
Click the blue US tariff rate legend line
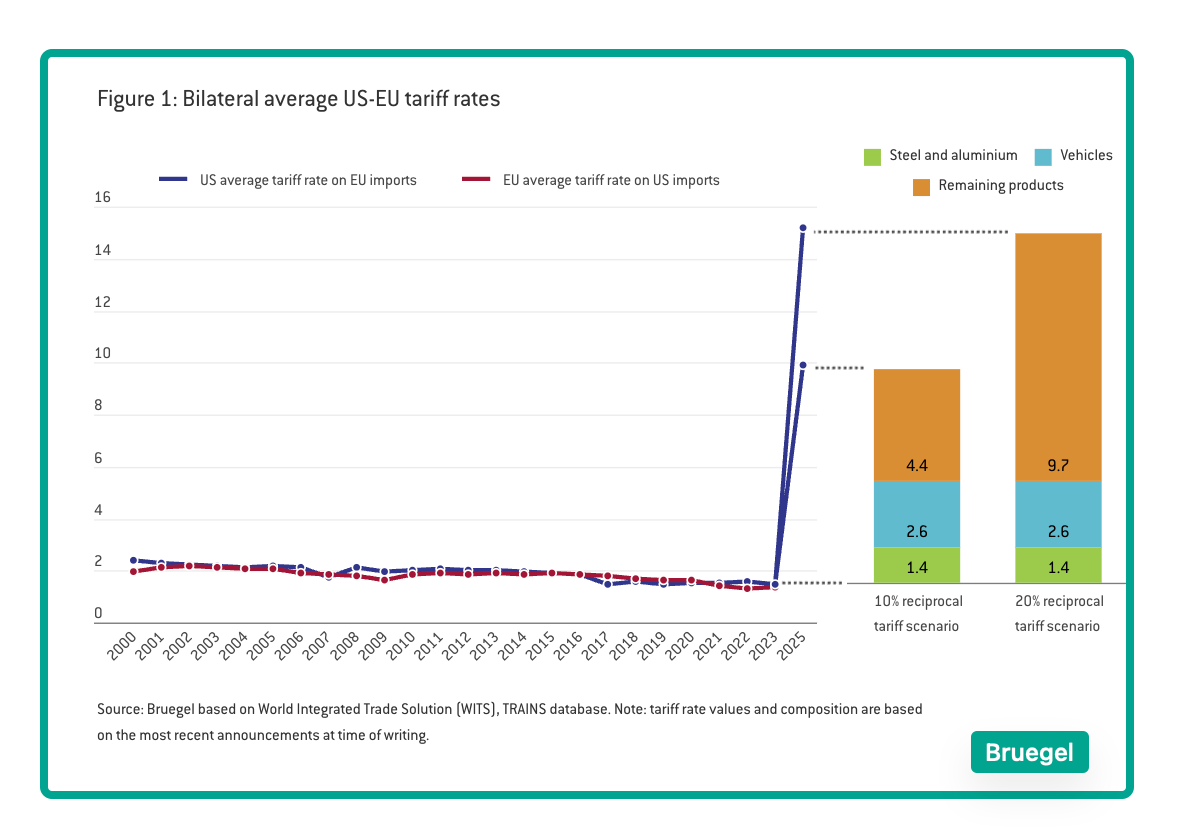click(x=173, y=179)
